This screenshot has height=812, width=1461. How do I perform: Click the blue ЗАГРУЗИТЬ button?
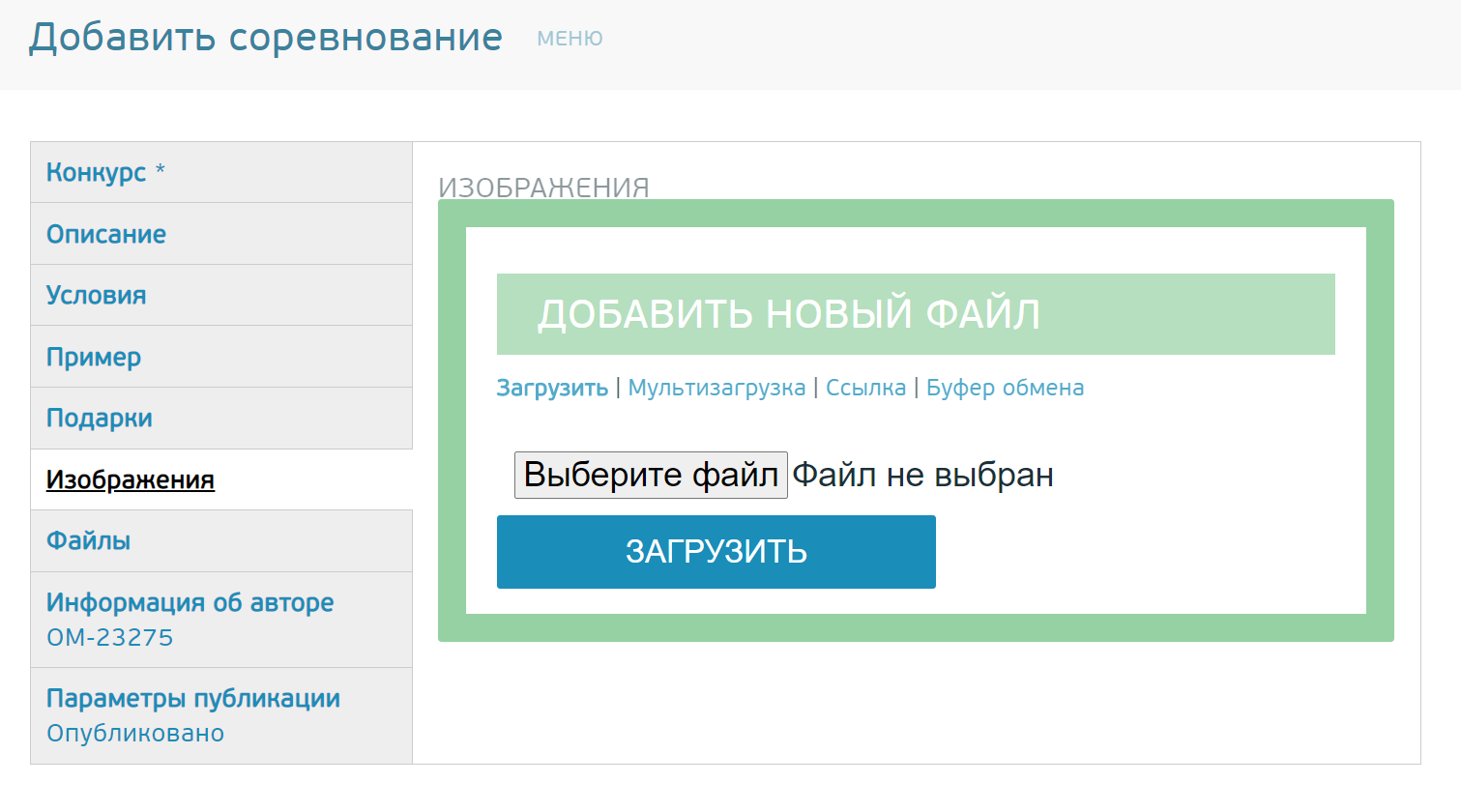pyautogui.click(x=716, y=552)
